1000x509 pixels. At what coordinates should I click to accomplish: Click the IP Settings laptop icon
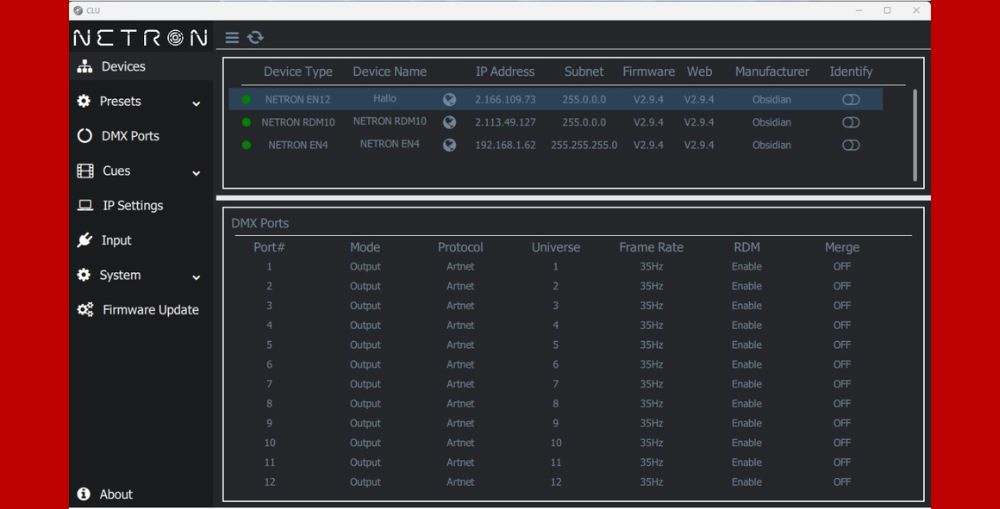pos(85,205)
